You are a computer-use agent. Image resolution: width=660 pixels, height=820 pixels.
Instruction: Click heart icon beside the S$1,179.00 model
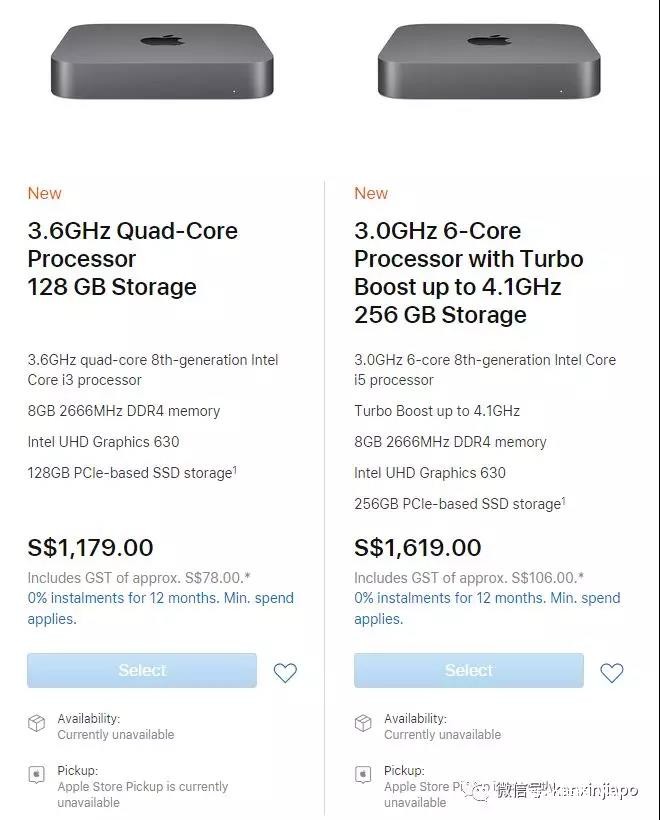pyautogui.click(x=285, y=673)
